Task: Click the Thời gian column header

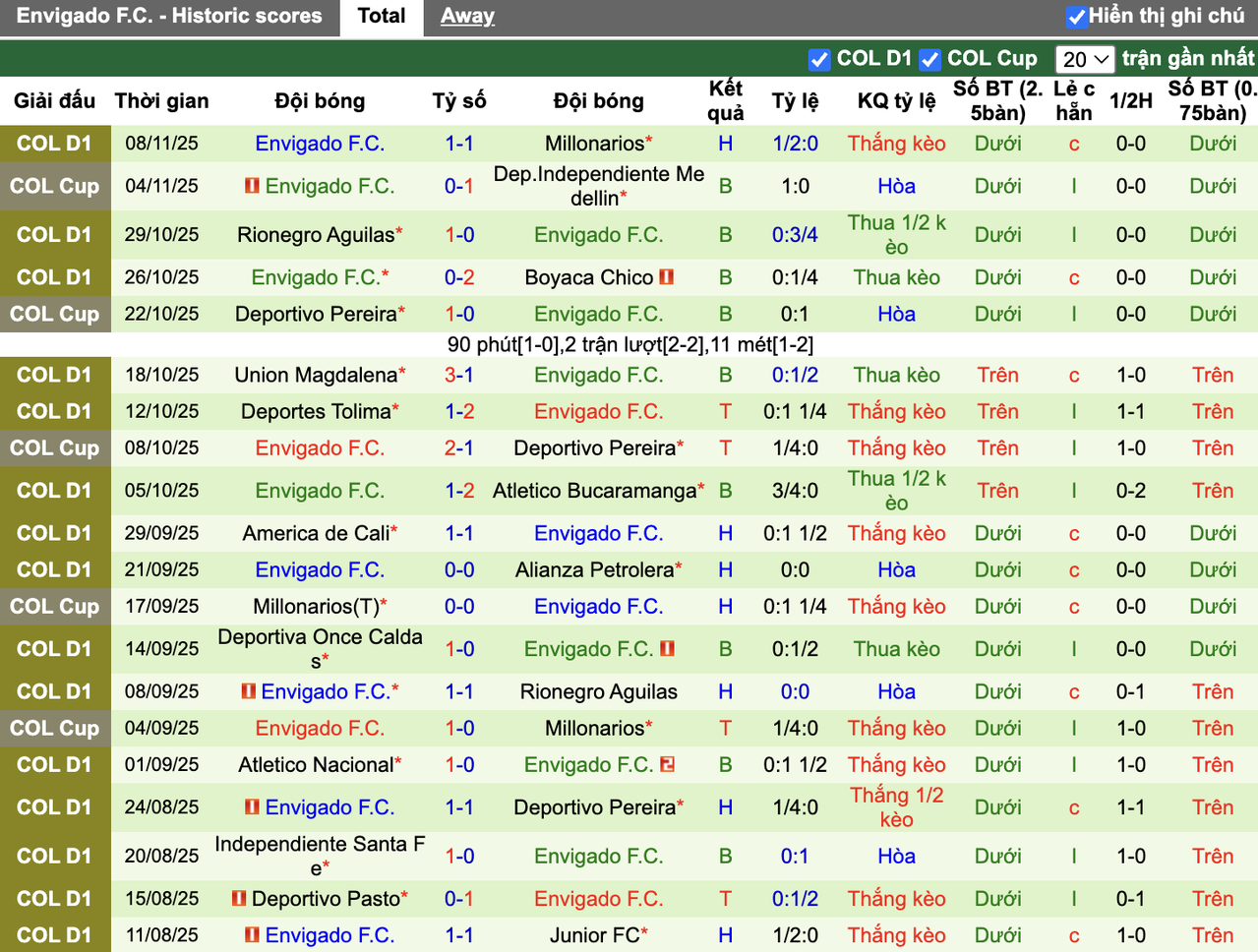Action: [x=161, y=100]
